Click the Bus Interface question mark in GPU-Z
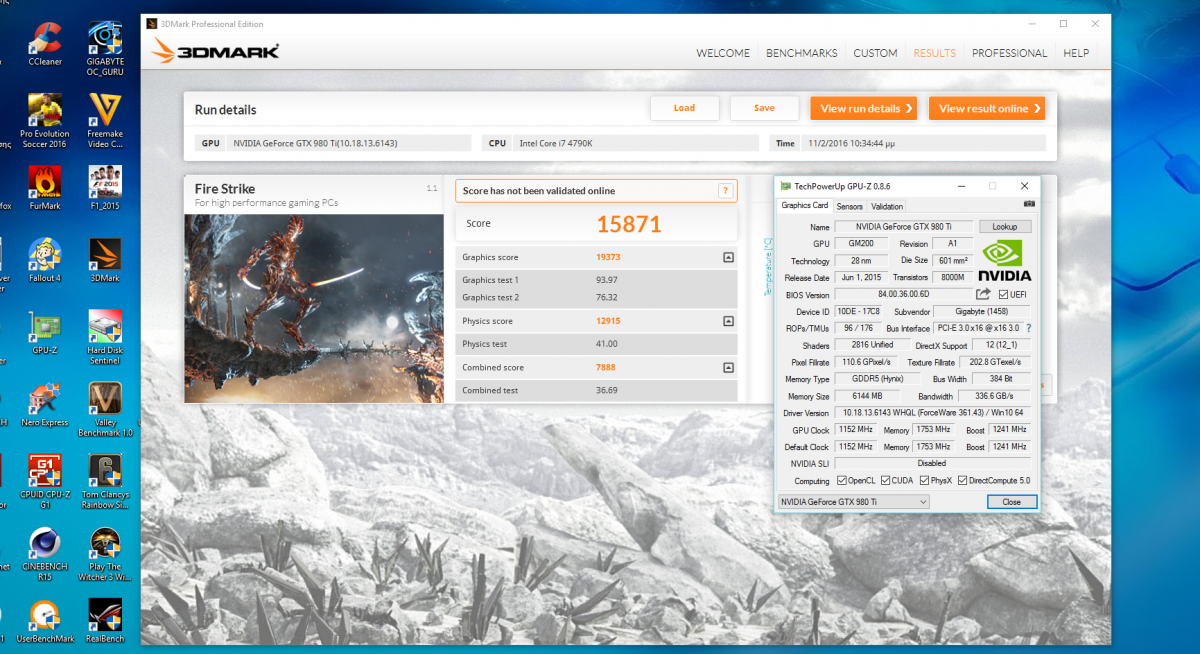This screenshot has height=654, width=1200. pyautogui.click(x=1028, y=328)
